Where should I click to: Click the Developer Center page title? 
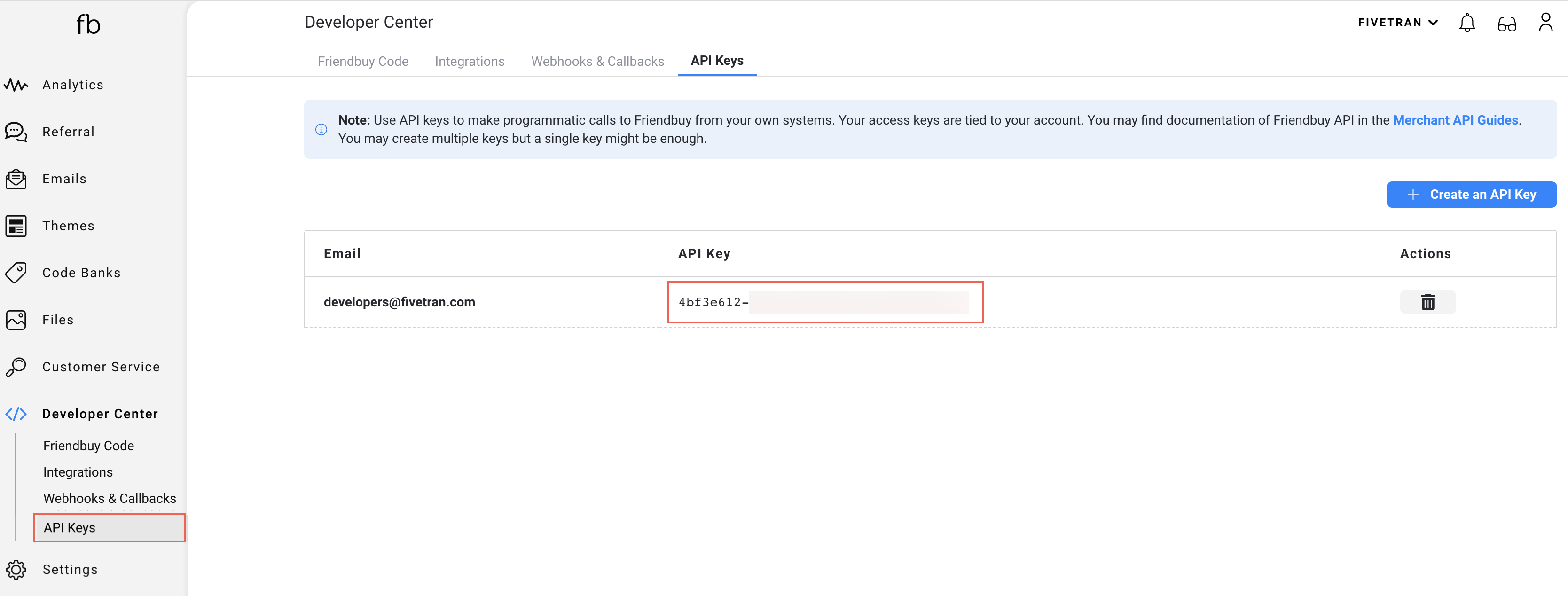369,23
